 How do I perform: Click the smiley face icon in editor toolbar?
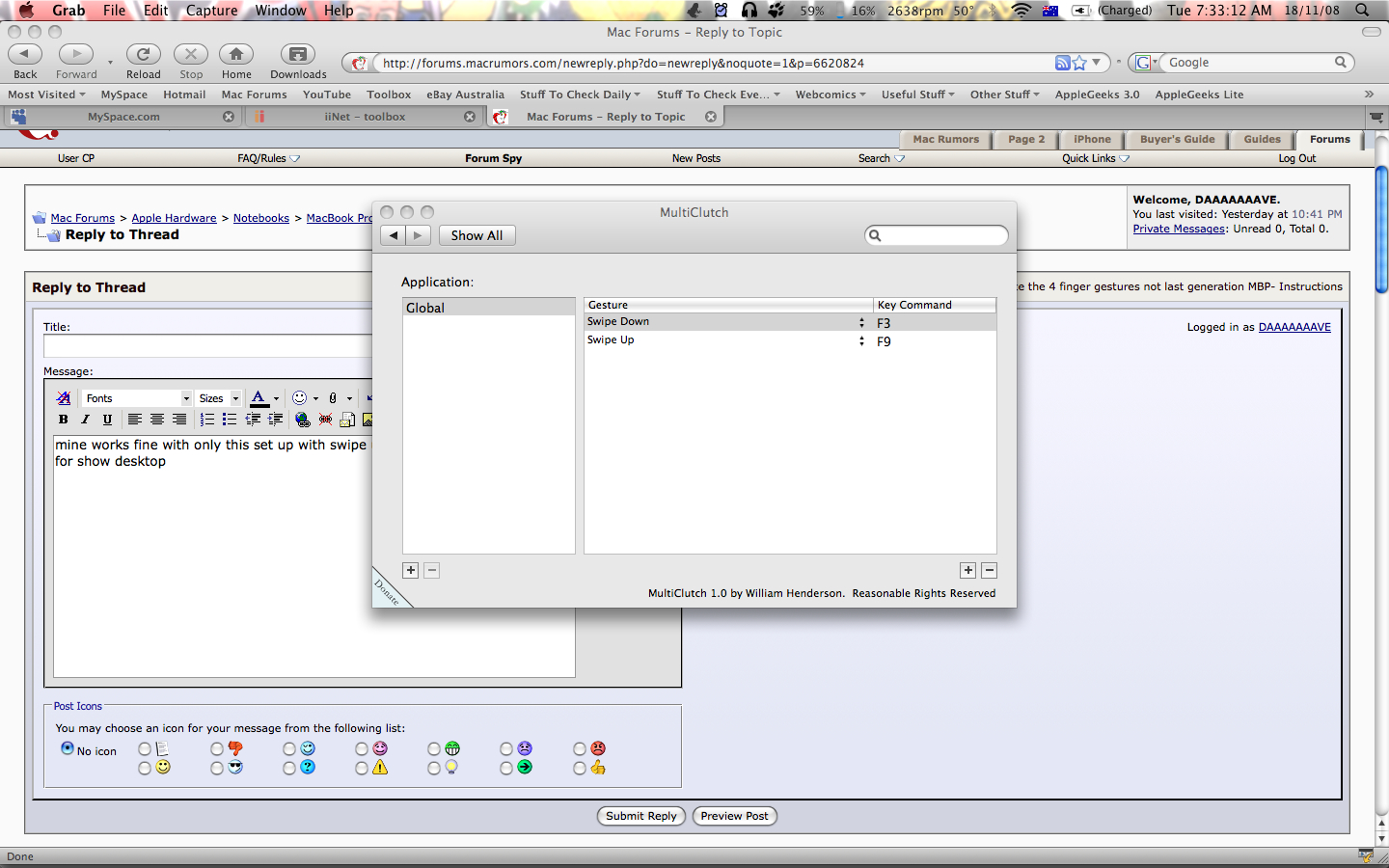[x=300, y=398]
